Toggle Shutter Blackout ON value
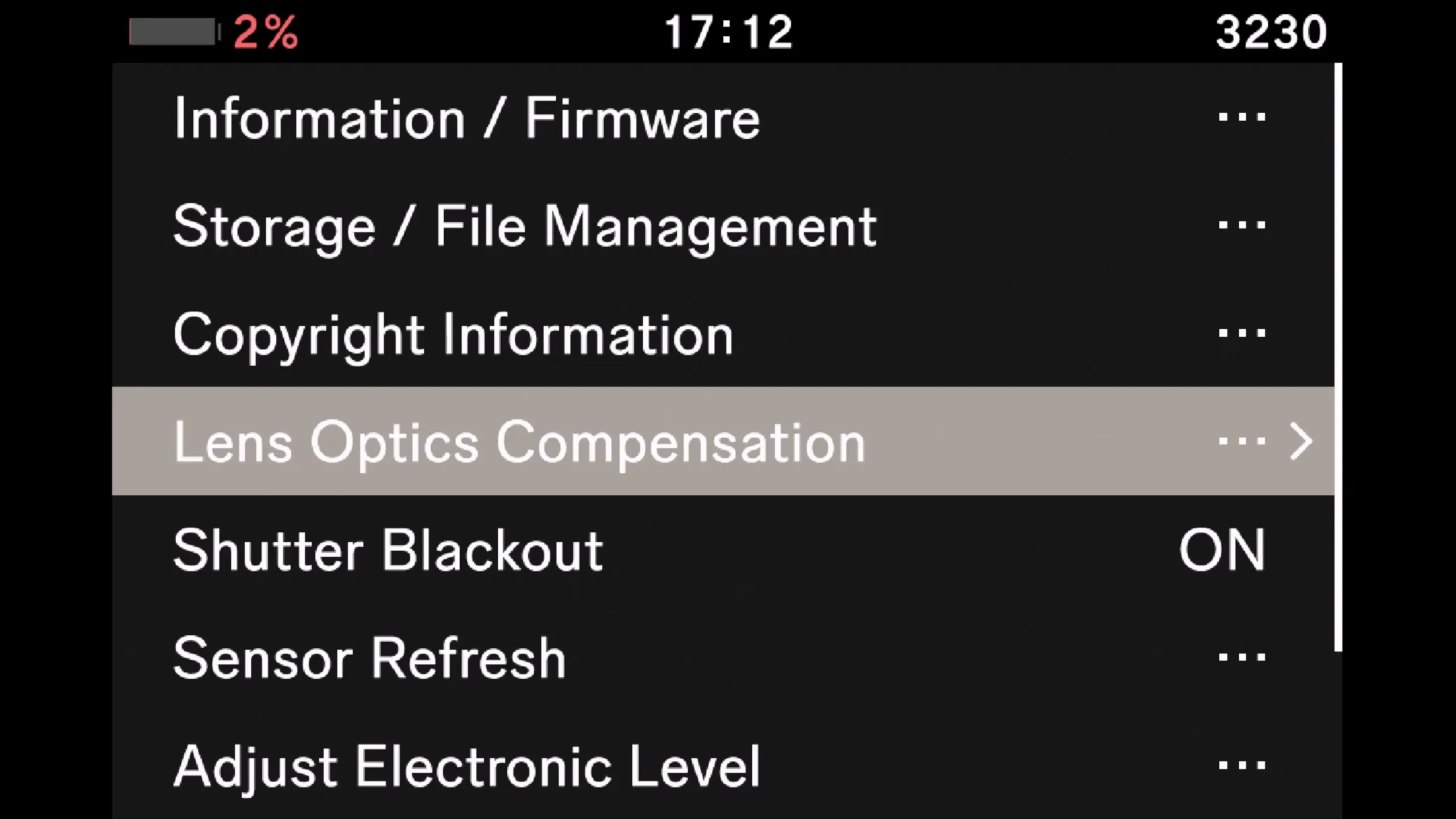Screen dimensions: 1456x819 [1222, 549]
